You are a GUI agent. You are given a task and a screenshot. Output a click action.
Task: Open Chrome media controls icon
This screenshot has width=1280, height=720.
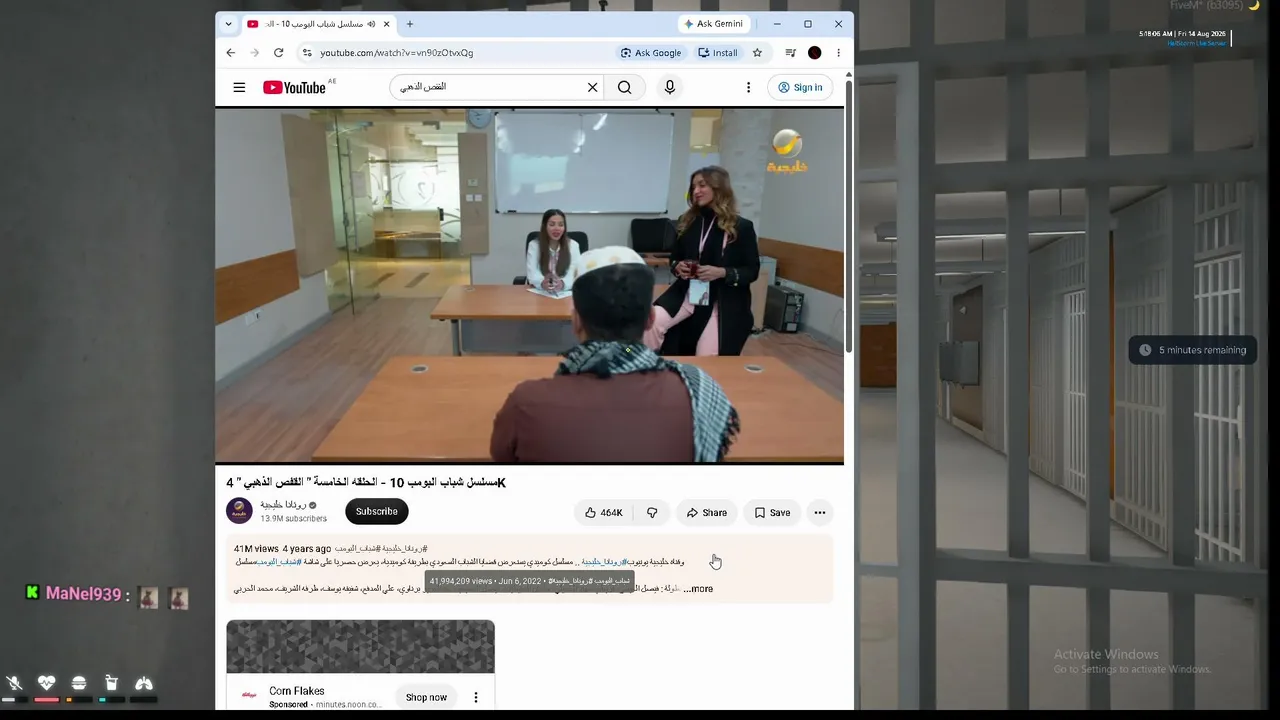click(790, 53)
